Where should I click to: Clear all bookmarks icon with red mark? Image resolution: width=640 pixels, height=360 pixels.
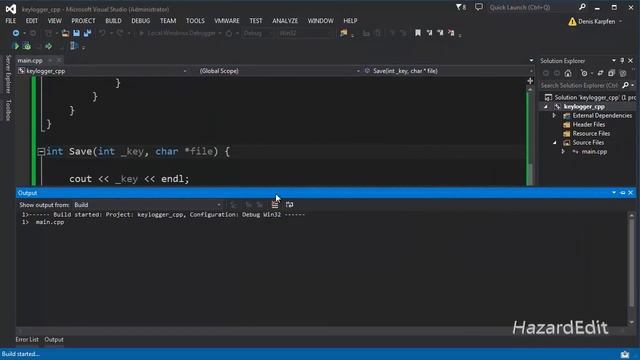pyautogui.click(x=451, y=33)
